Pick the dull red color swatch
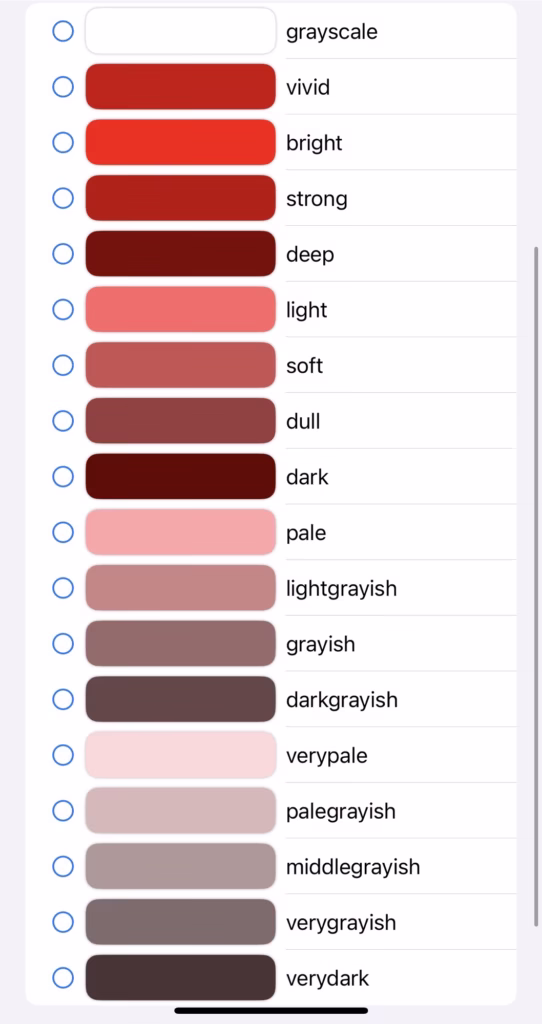The height and width of the screenshot is (1024, 542). click(181, 421)
